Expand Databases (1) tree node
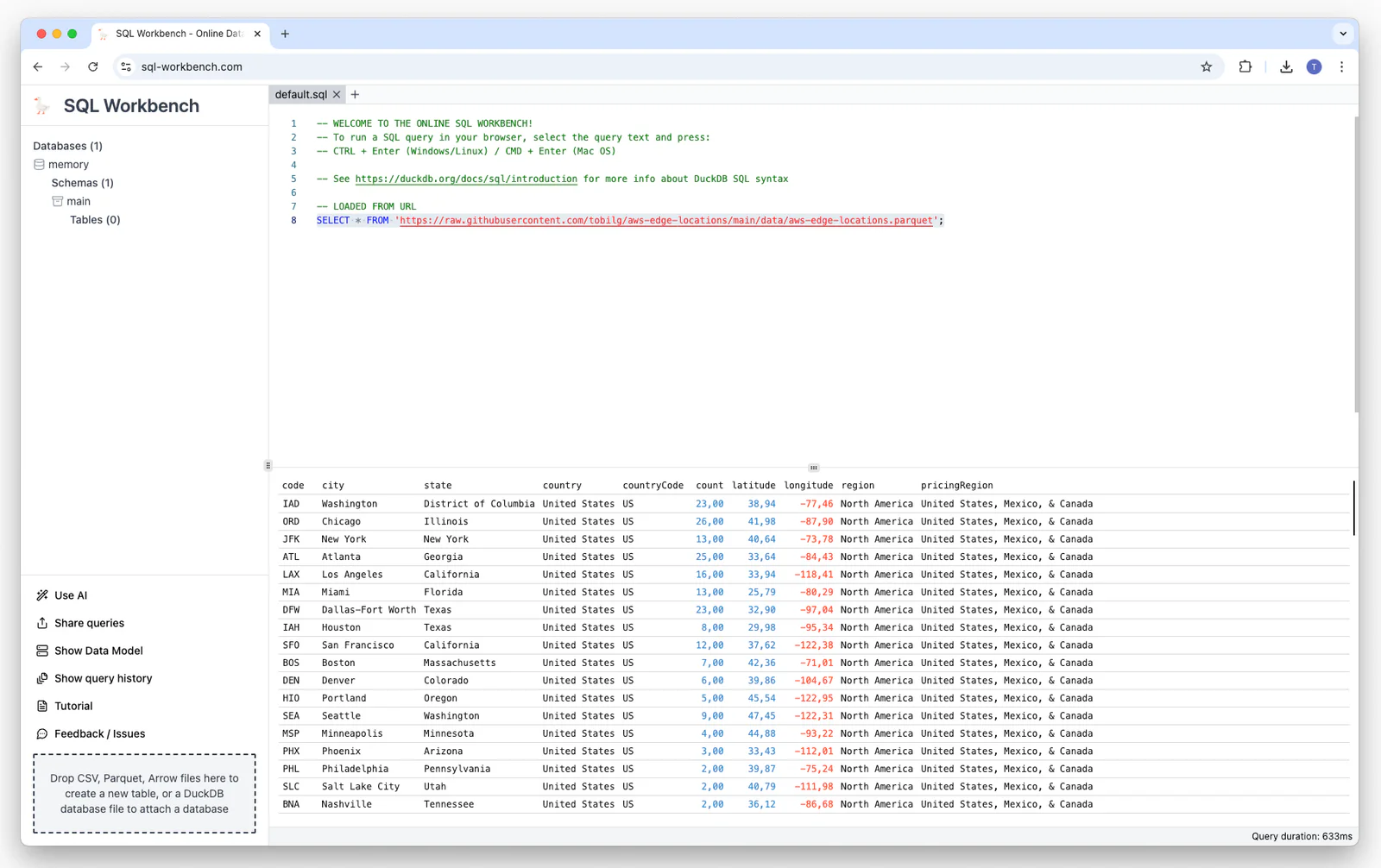 67,146
